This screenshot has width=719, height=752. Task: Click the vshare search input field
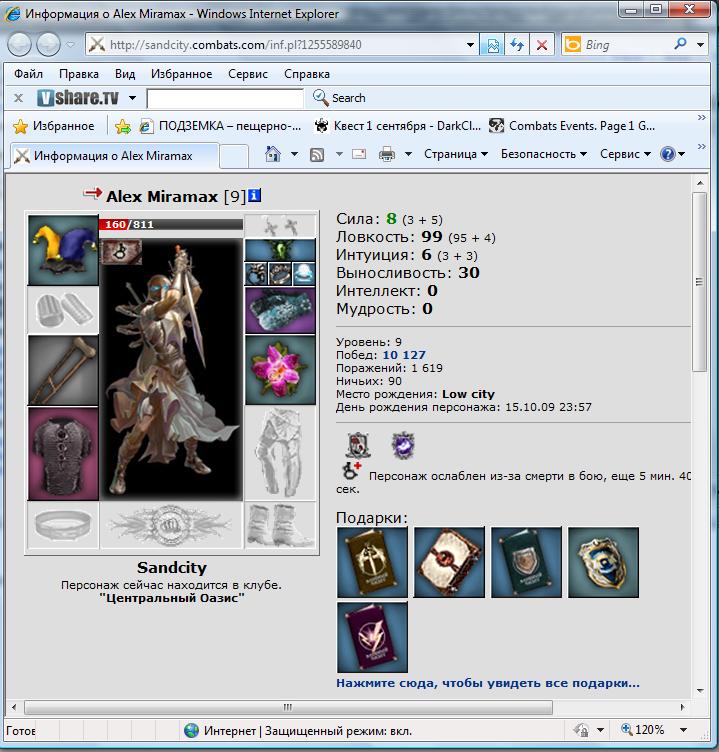coord(225,98)
